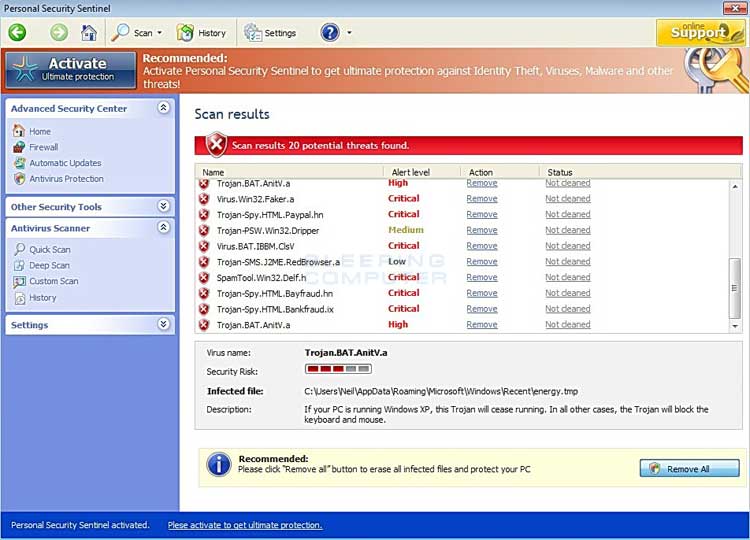Expand the Settings sidebar panel

coord(163,324)
